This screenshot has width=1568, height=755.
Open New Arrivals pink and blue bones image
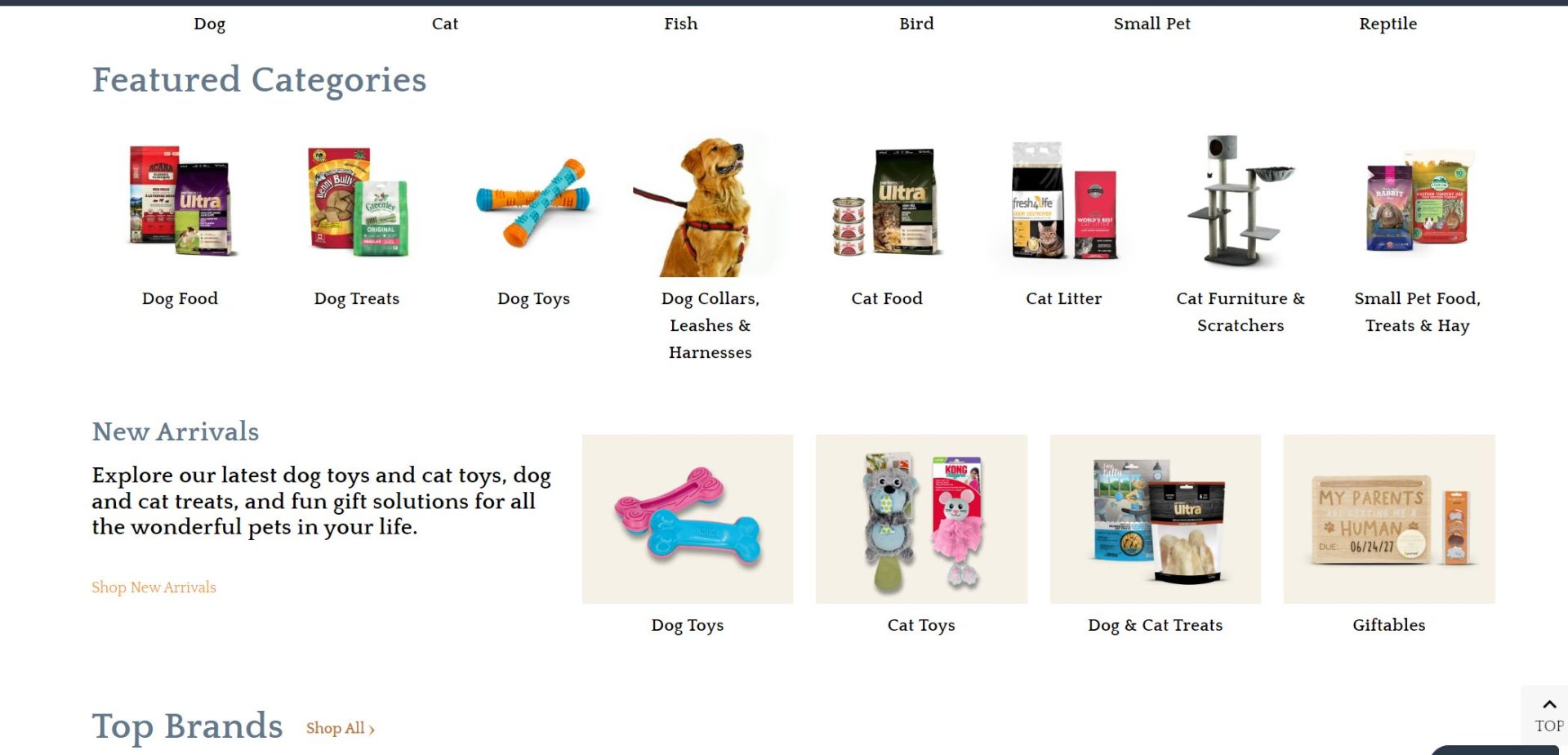pyautogui.click(x=688, y=519)
